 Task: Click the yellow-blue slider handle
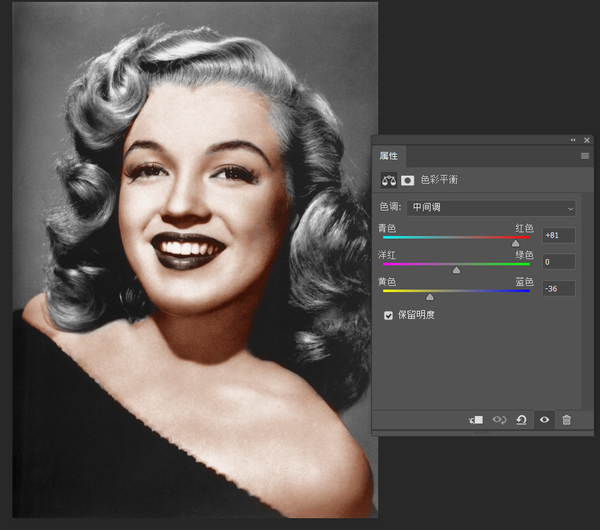[430, 297]
